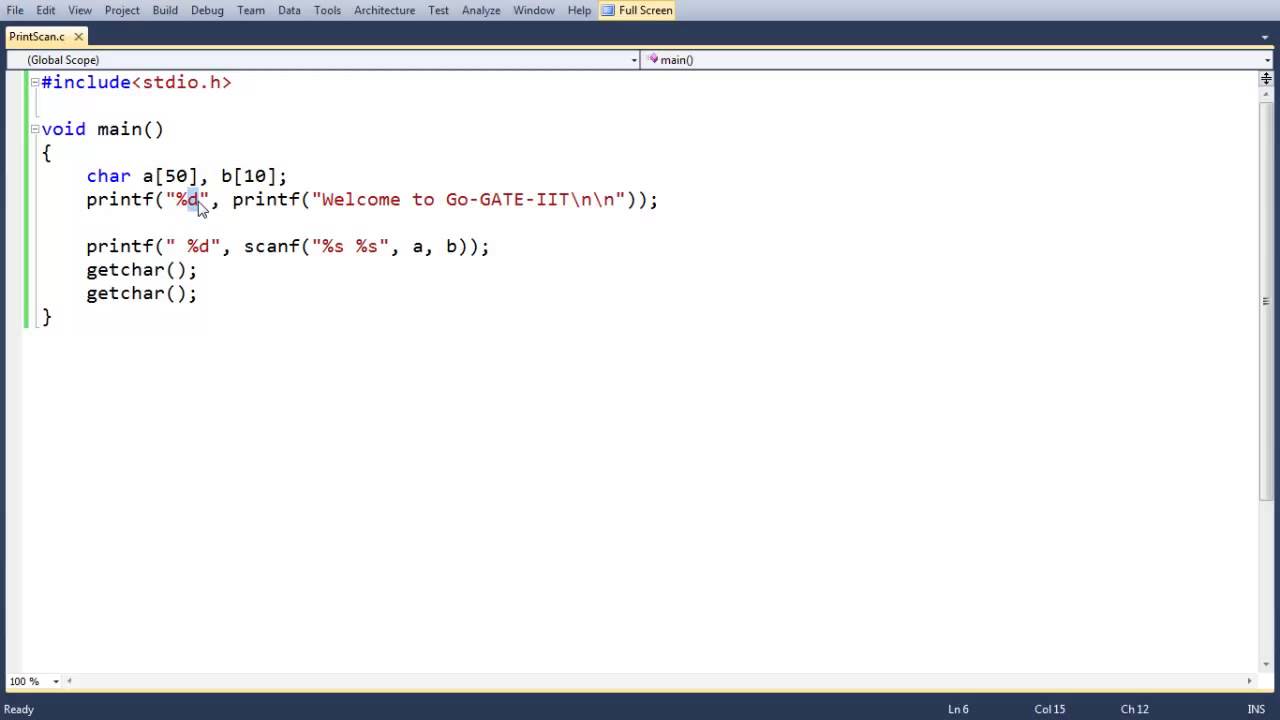Close the PrintScan.c tab
The height and width of the screenshot is (720, 1280).
(78, 37)
